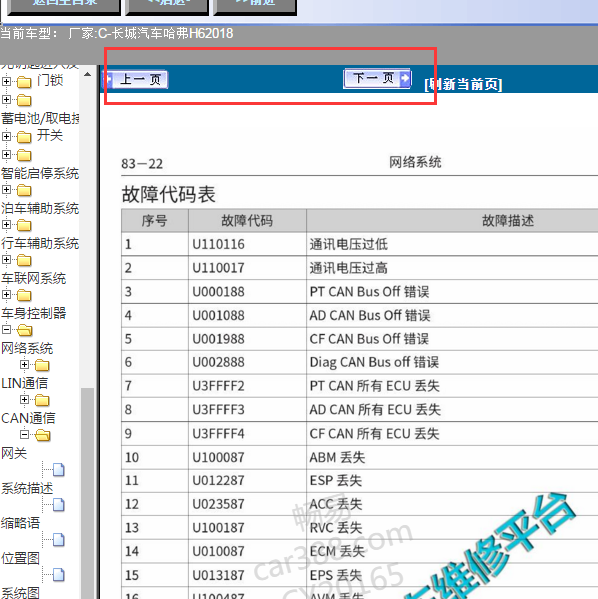598x599 pixels.
Task: Click fault code U110017
Action: [218, 268]
